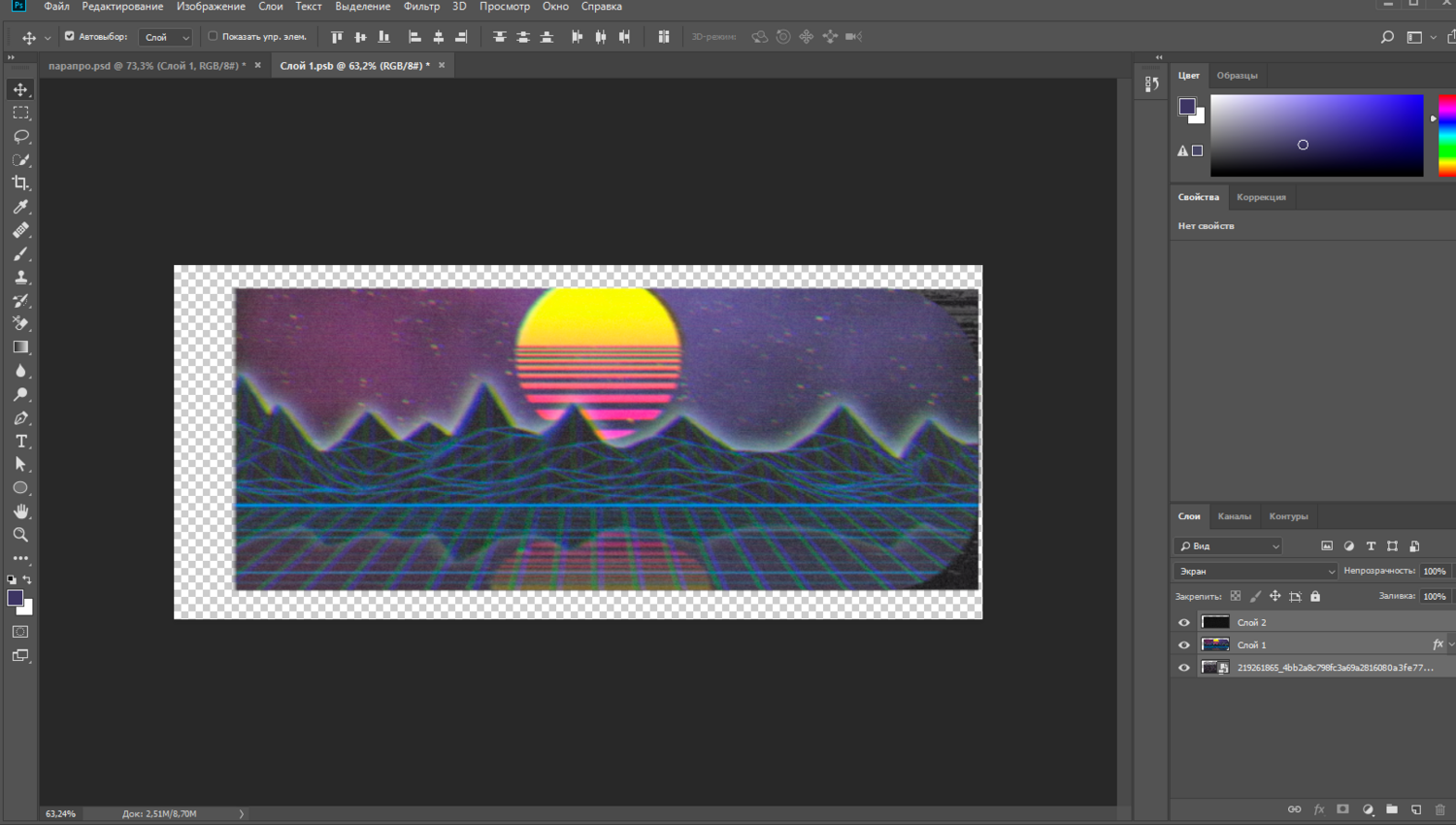Viewport: 1456px width, 825px height.
Task: Open search icon in options bar
Action: click(x=1387, y=37)
